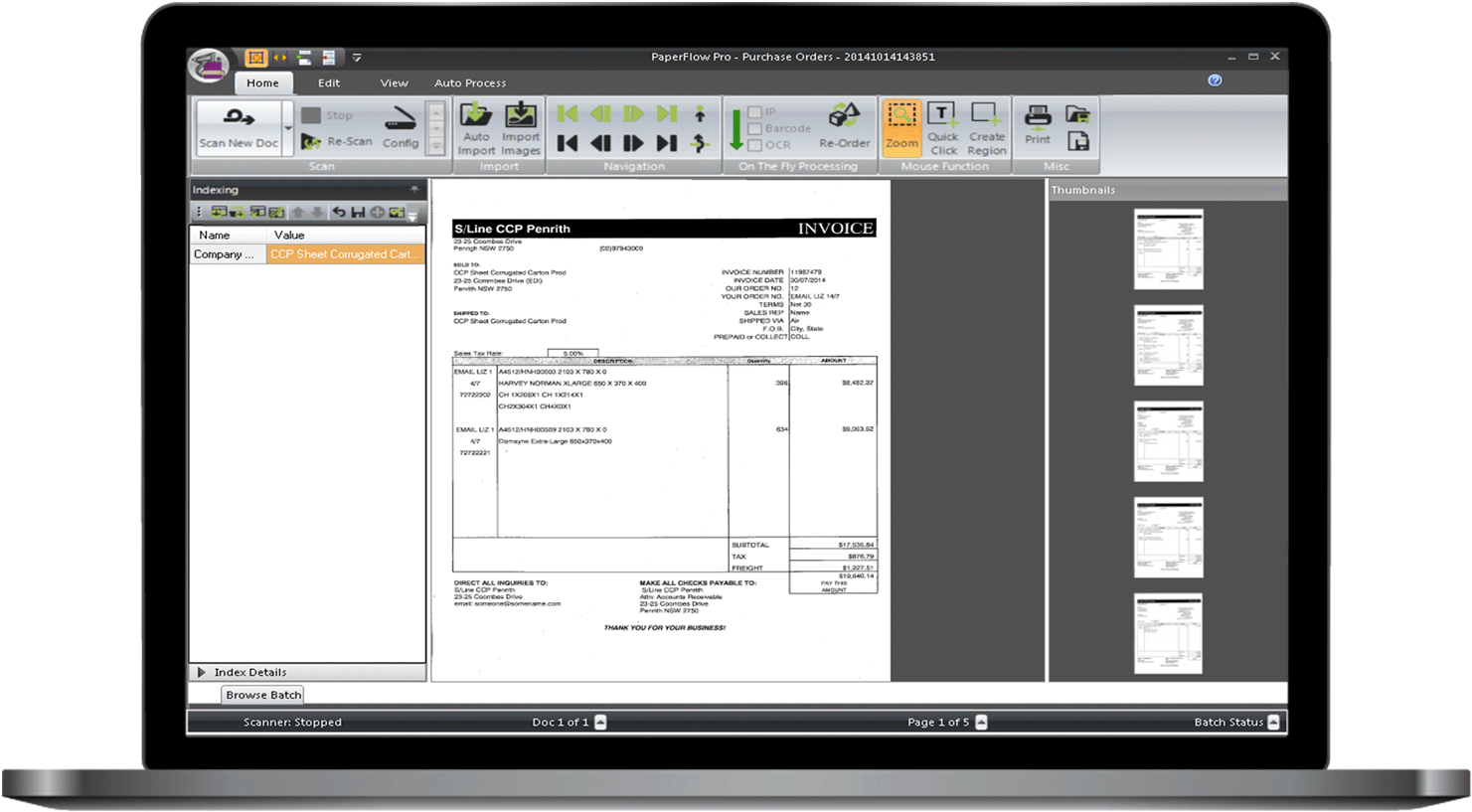Click the folder icon in Misc group
1472x812 pixels.
pos(1078,114)
